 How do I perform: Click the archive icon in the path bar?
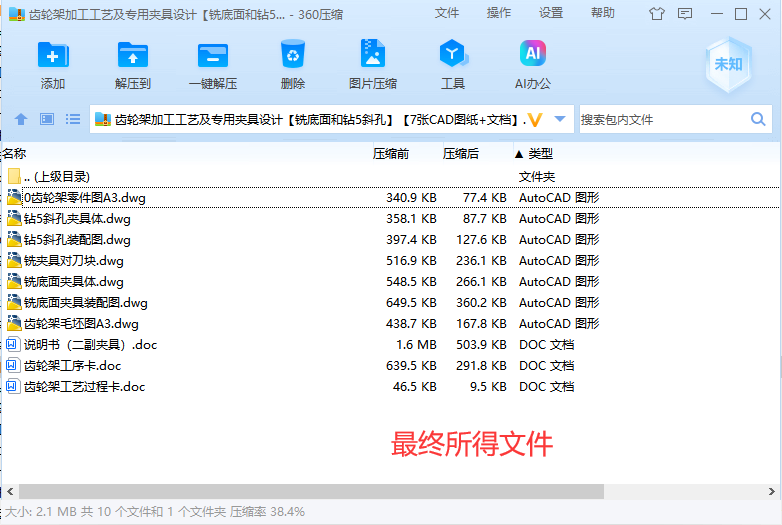point(103,119)
